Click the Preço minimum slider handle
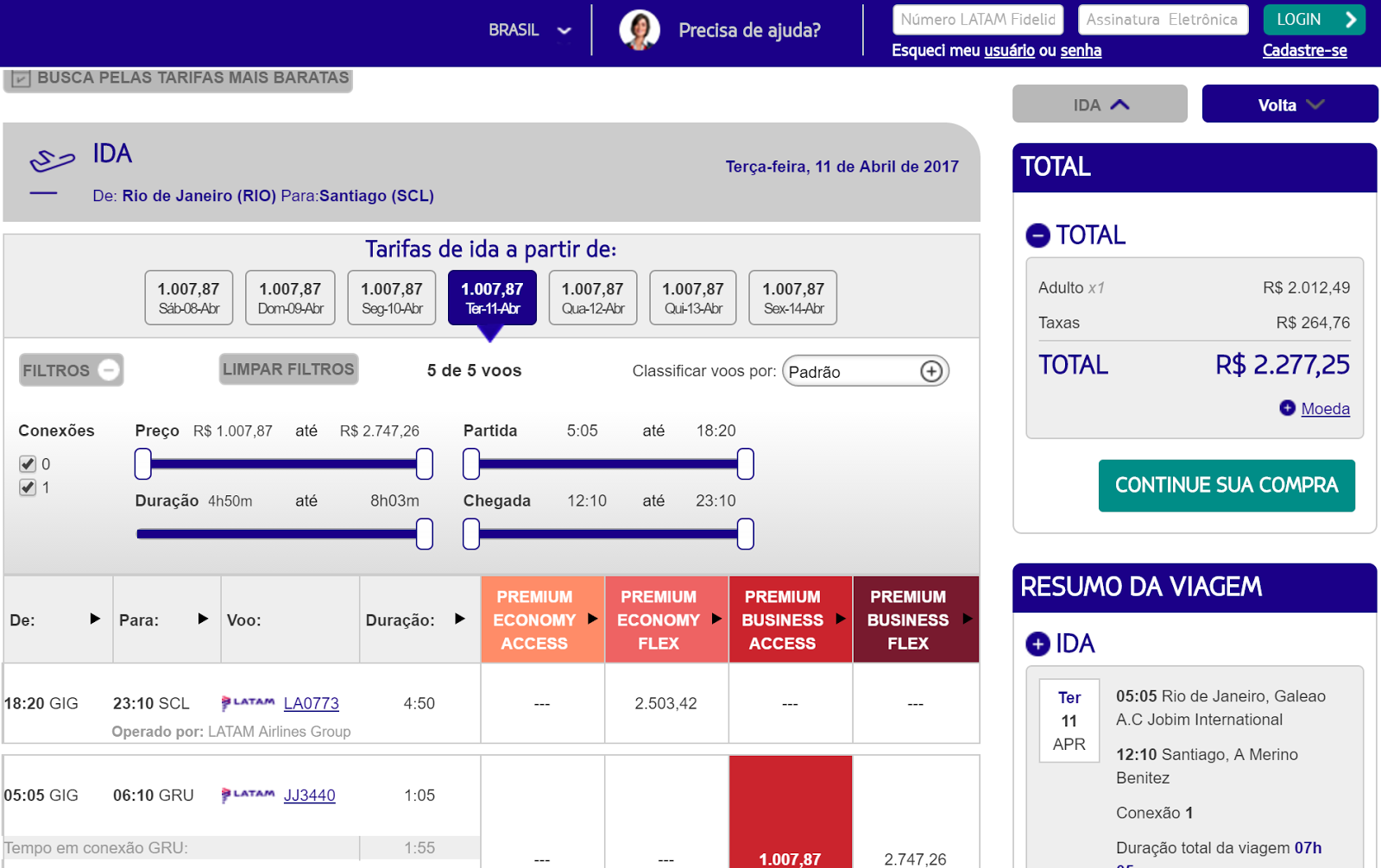The image size is (1381, 868). 143,464
